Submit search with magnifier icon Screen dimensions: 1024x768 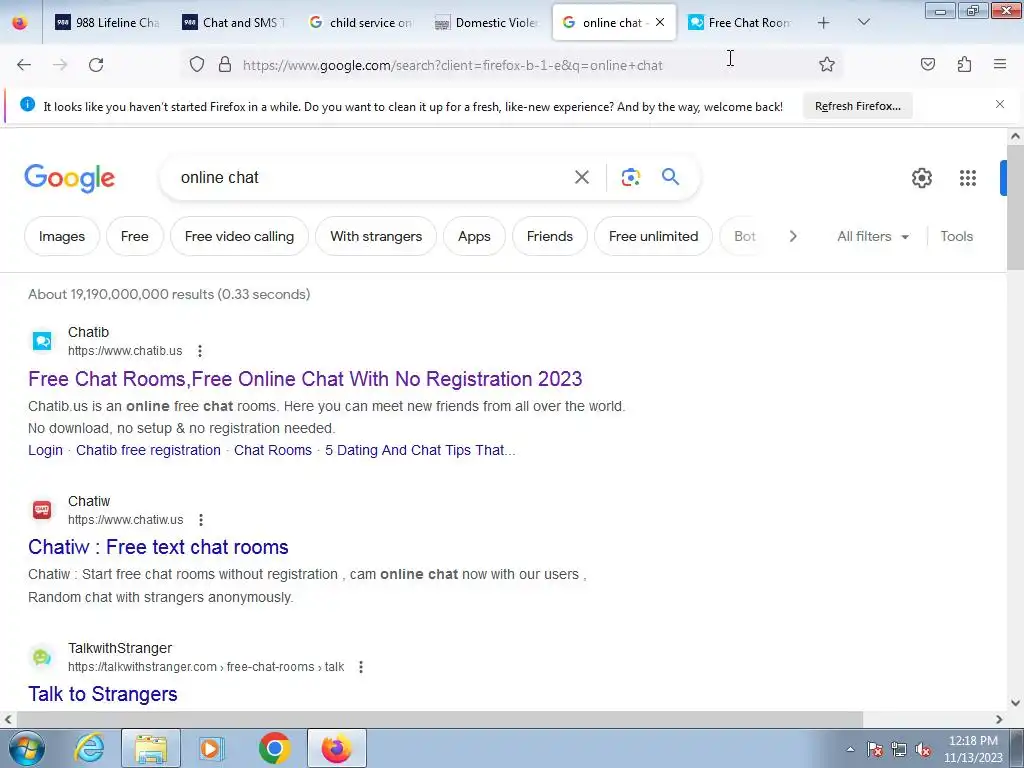point(671,176)
